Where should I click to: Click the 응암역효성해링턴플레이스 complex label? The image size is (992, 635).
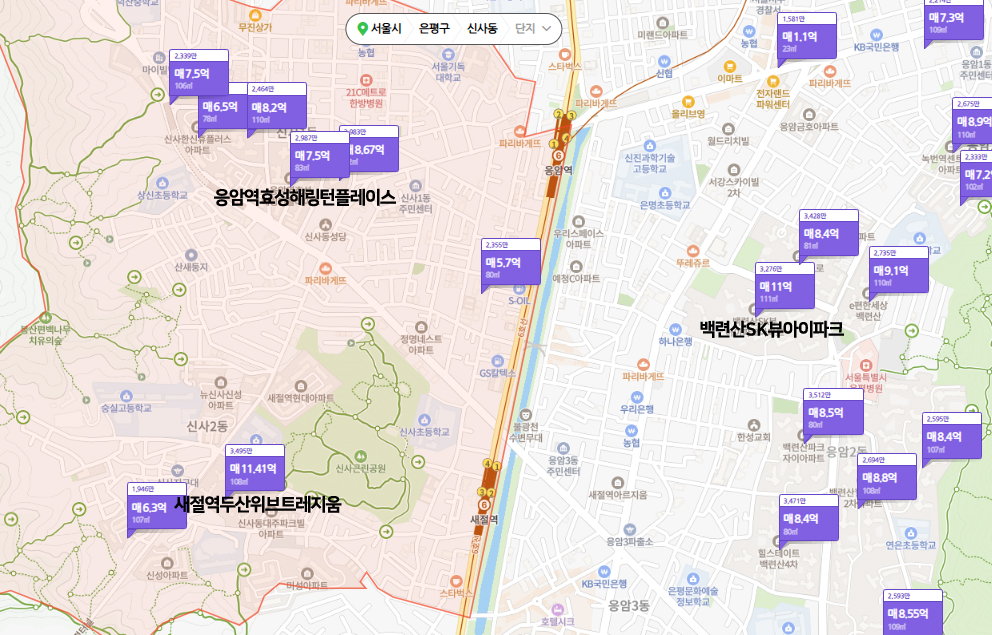[x=304, y=197]
